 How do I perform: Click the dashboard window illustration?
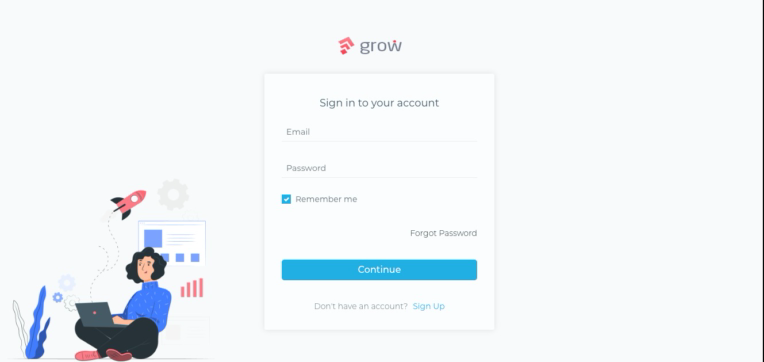(x=172, y=242)
